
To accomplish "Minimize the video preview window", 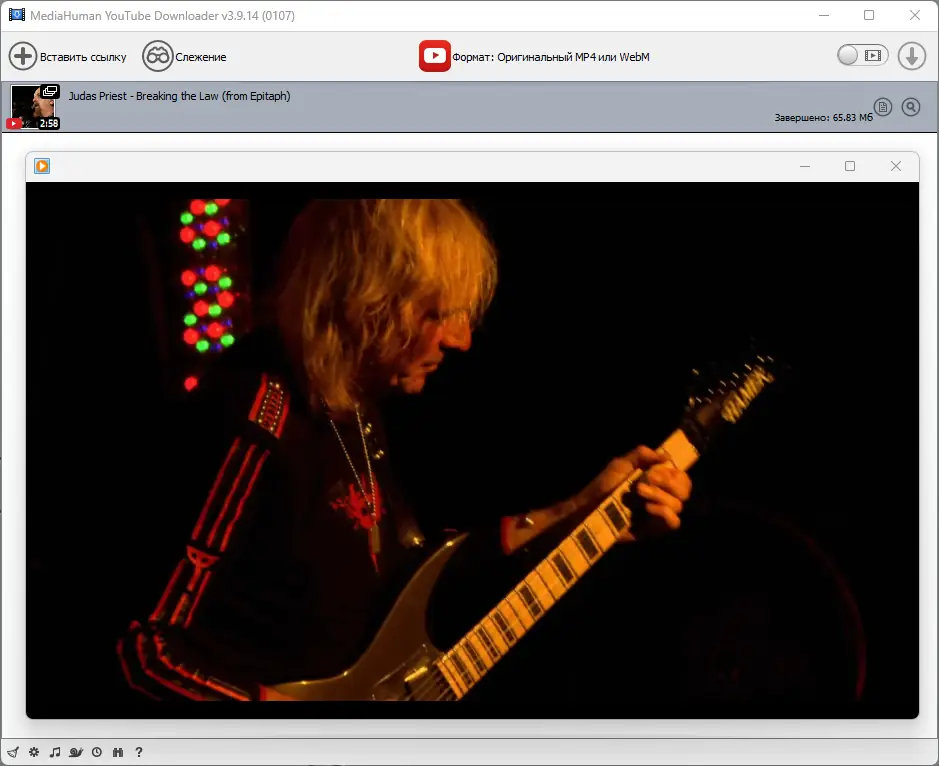I will (x=805, y=166).
